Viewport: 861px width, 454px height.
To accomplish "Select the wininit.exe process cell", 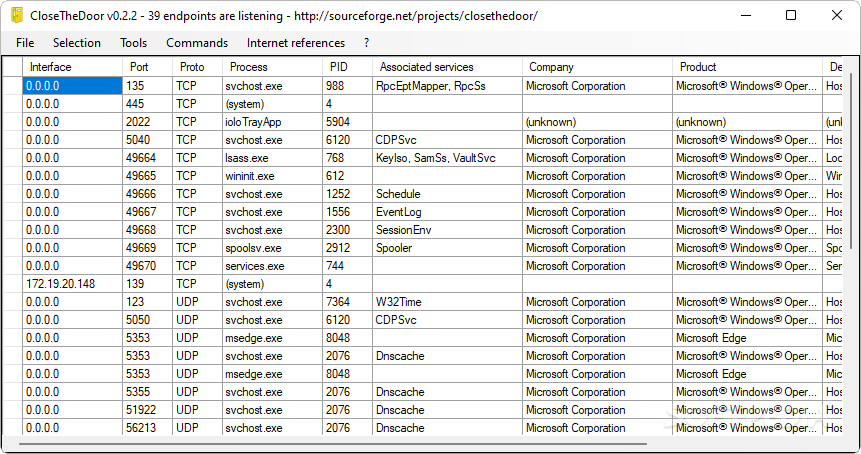I will click(272, 176).
